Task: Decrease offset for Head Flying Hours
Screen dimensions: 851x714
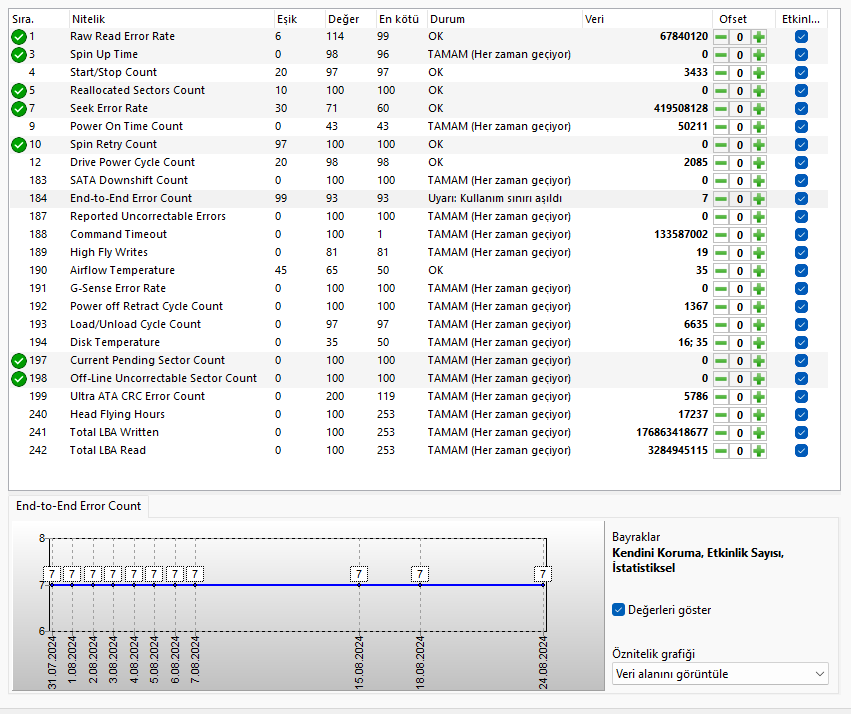Action: tap(721, 415)
